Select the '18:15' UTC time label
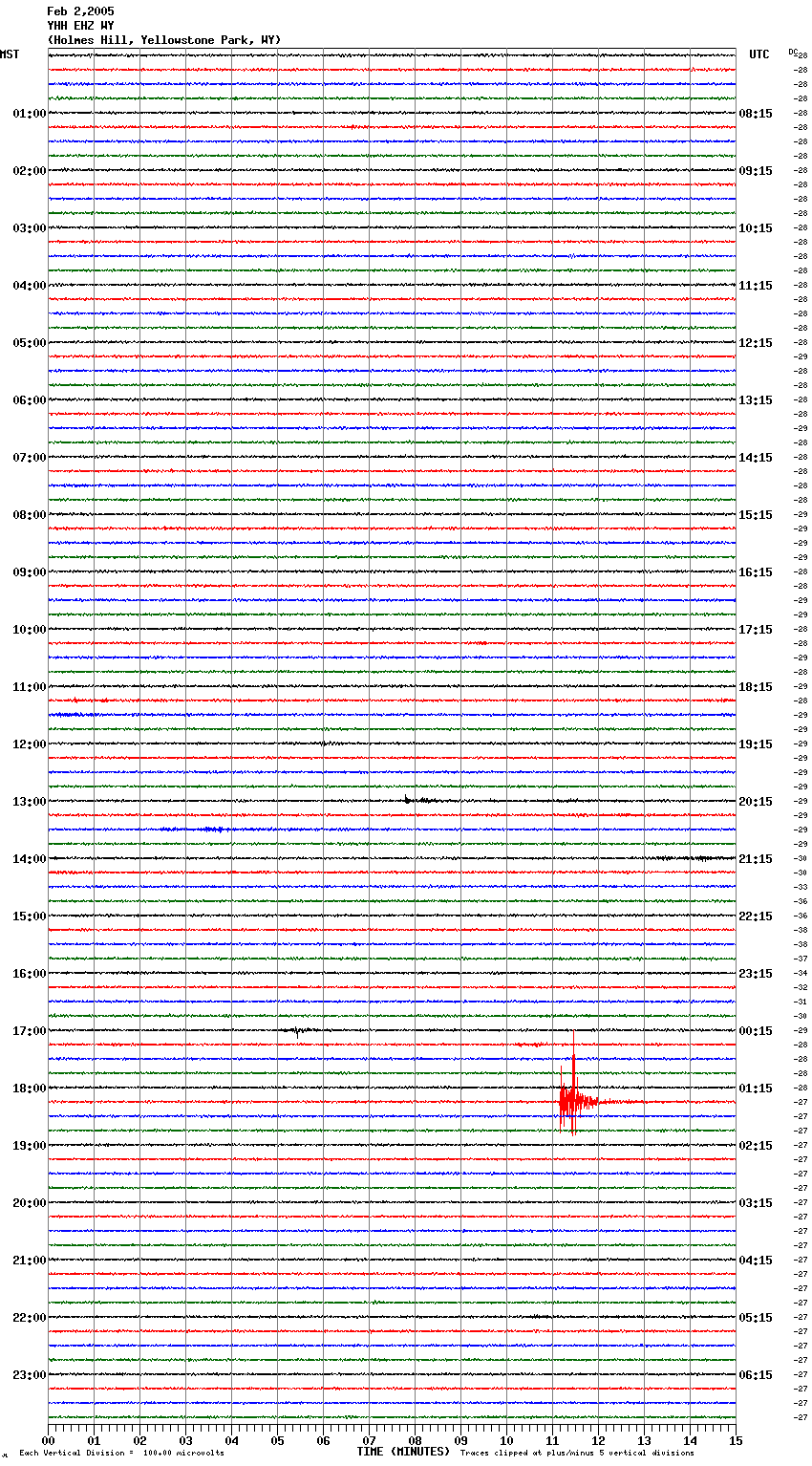812x1466 pixels. tap(756, 687)
